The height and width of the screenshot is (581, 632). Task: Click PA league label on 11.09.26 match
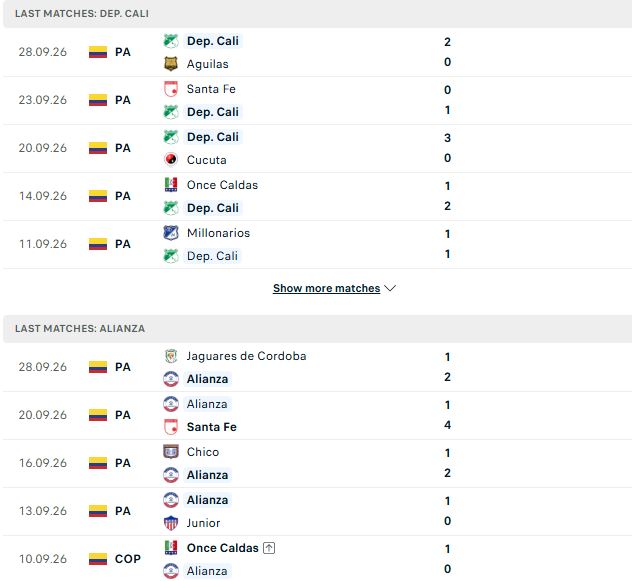point(123,244)
